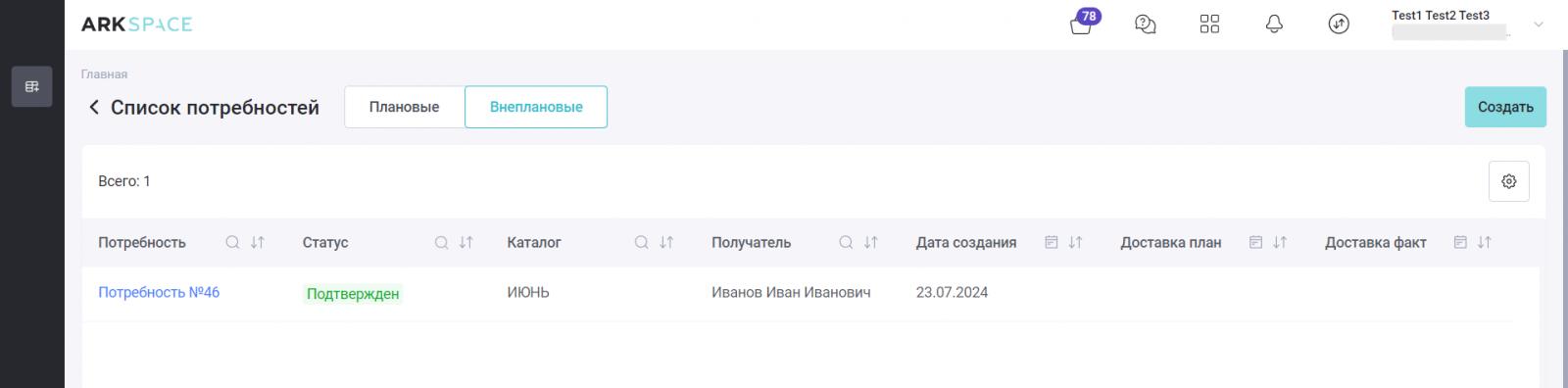Click the sync arrows circle icon
Image resolution: width=1568 pixels, height=388 pixels.
tap(1339, 24)
